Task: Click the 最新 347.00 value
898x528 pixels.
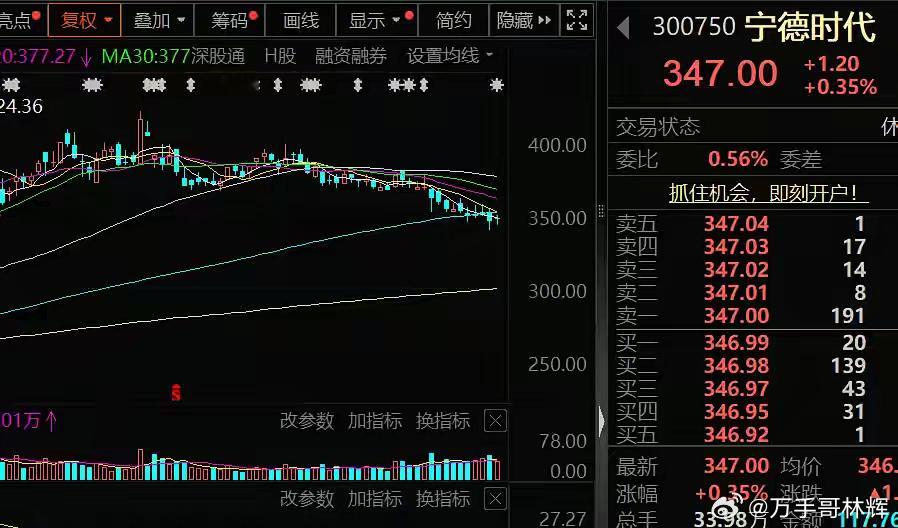Action: [736, 466]
